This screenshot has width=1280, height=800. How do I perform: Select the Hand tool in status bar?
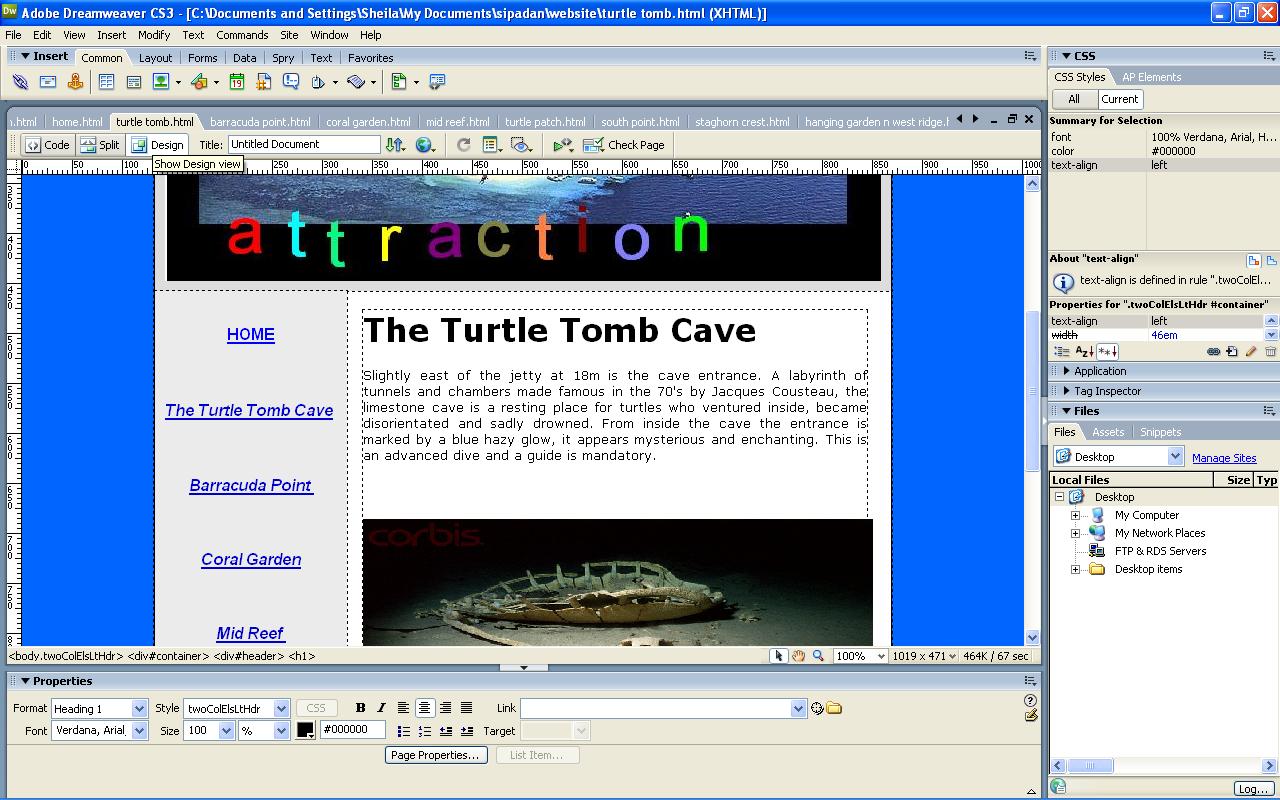pyautogui.click(x=799, y=656)
